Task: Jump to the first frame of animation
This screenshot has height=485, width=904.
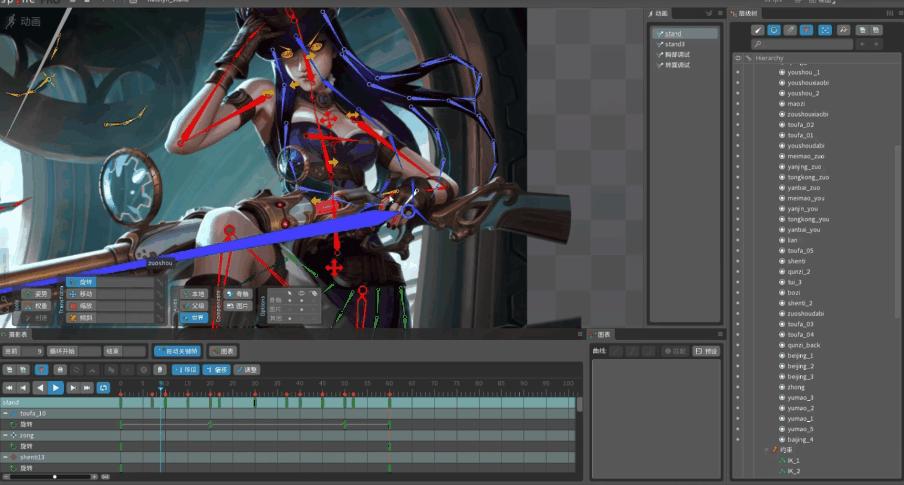Action: tap(9, 387)
